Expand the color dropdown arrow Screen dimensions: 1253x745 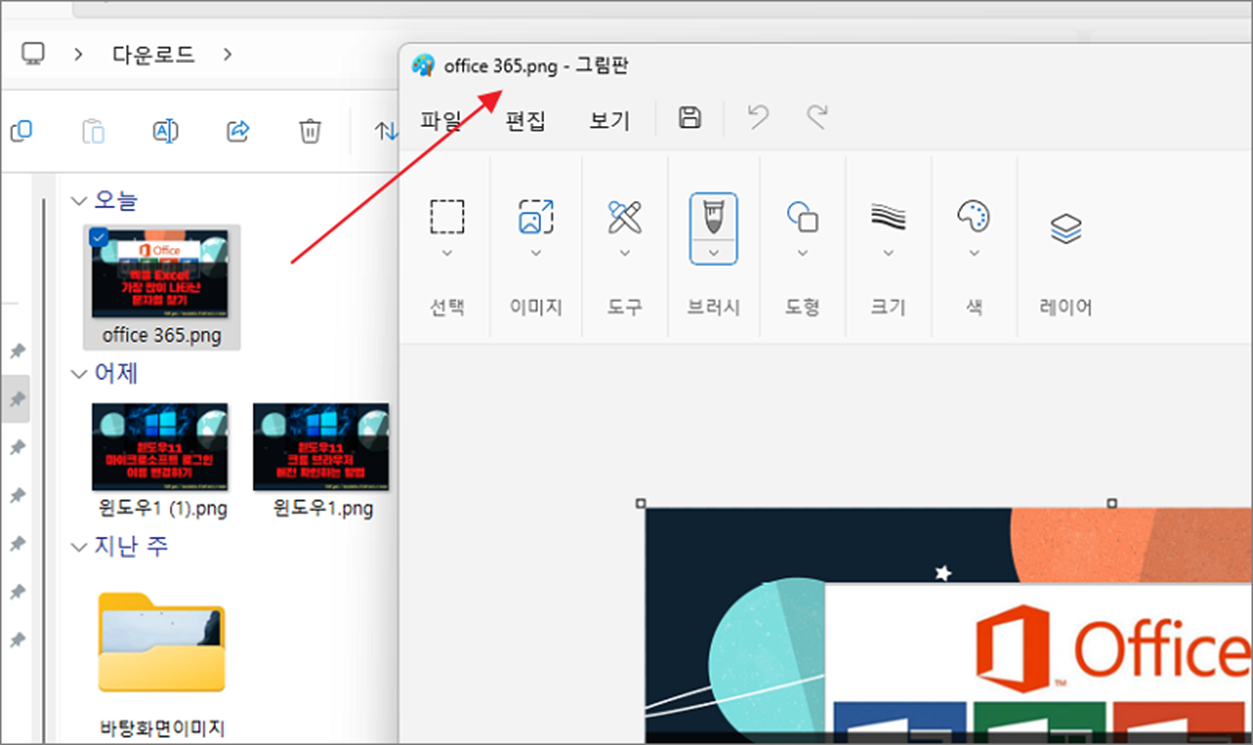click(x=974, y=253)
